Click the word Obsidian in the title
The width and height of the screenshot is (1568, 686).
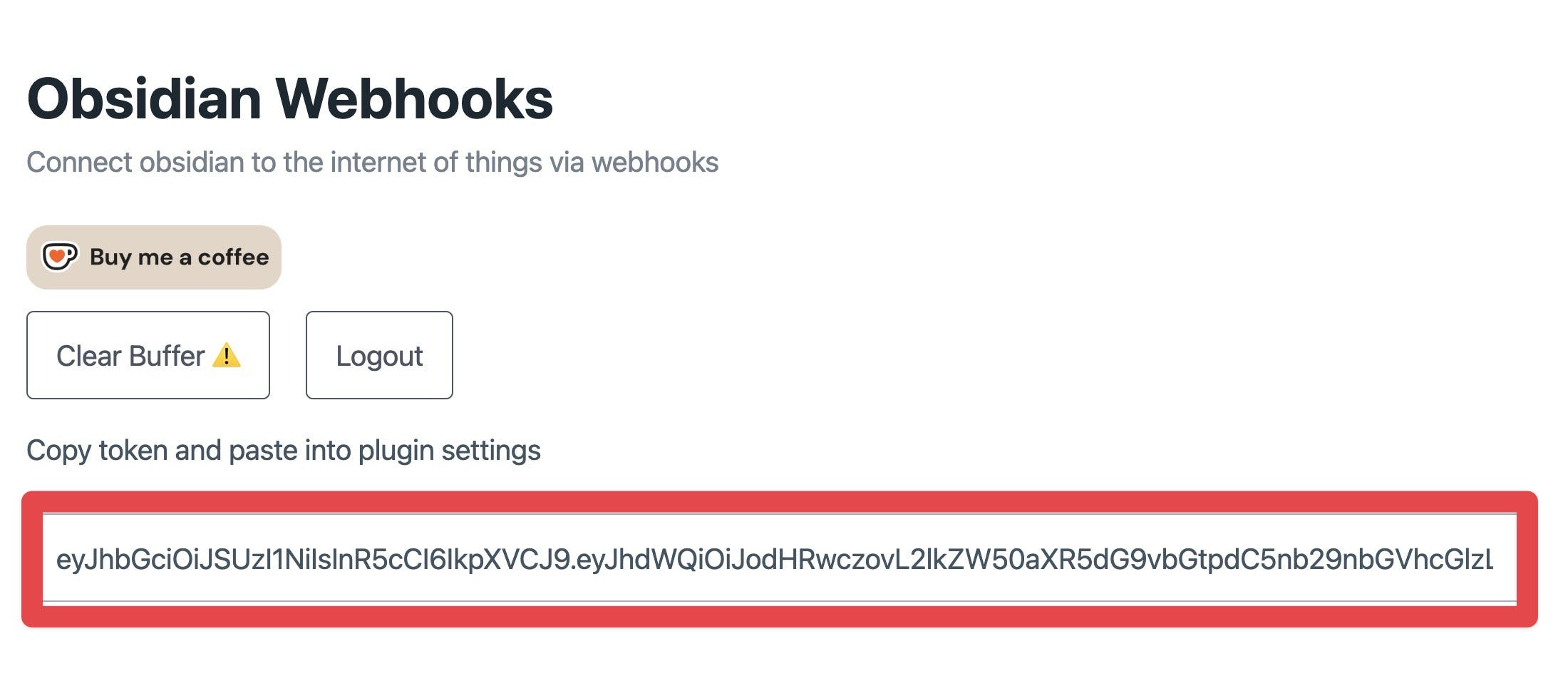(x=144, y=99)
